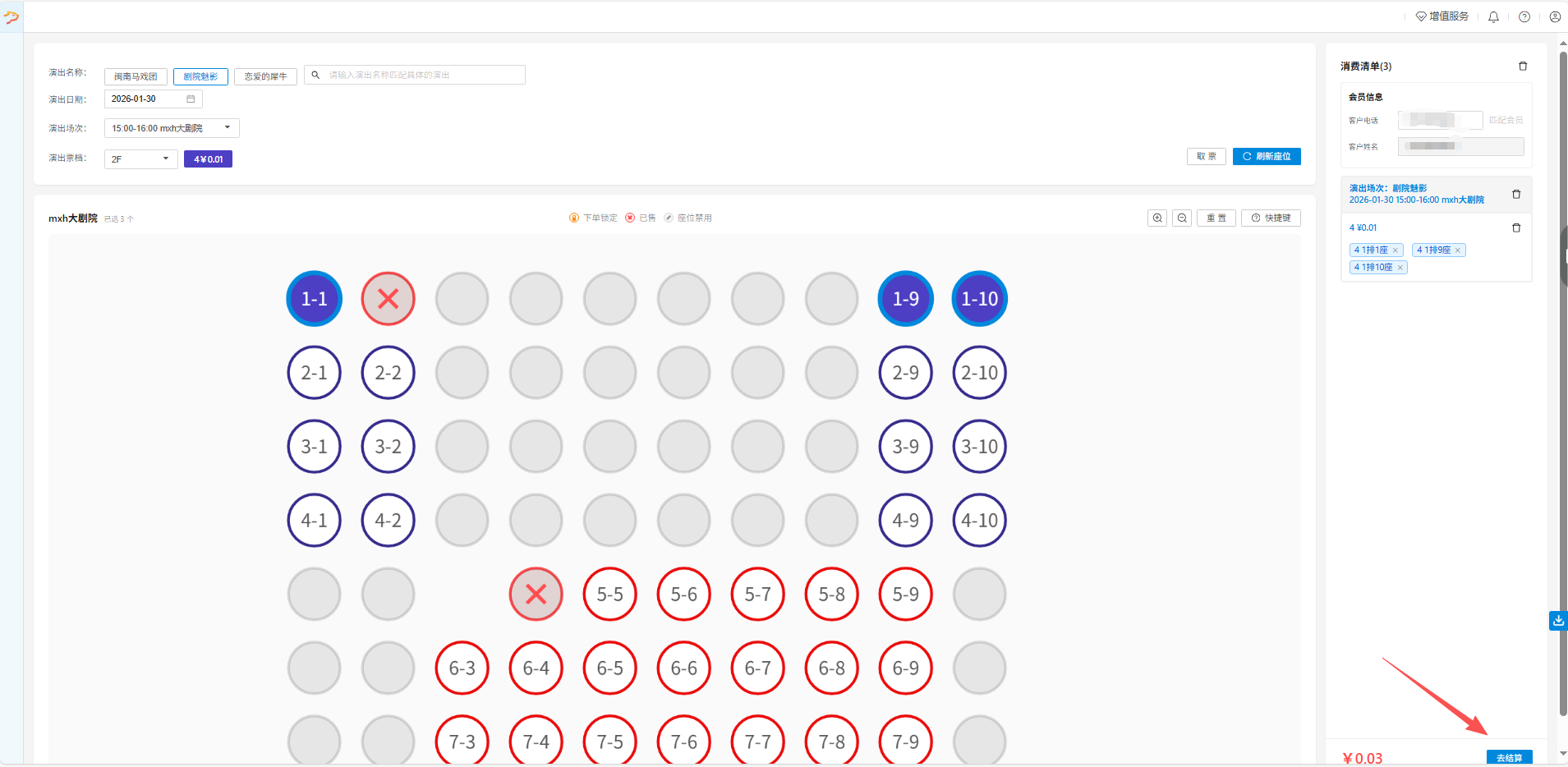Select seat 2-2
The height and width of the screenshot is (767, 1568).
click(x=388, y=373)
